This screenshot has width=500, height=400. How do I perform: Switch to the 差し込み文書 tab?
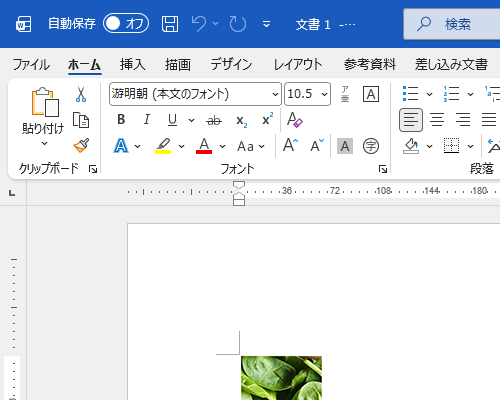point(451,64)
